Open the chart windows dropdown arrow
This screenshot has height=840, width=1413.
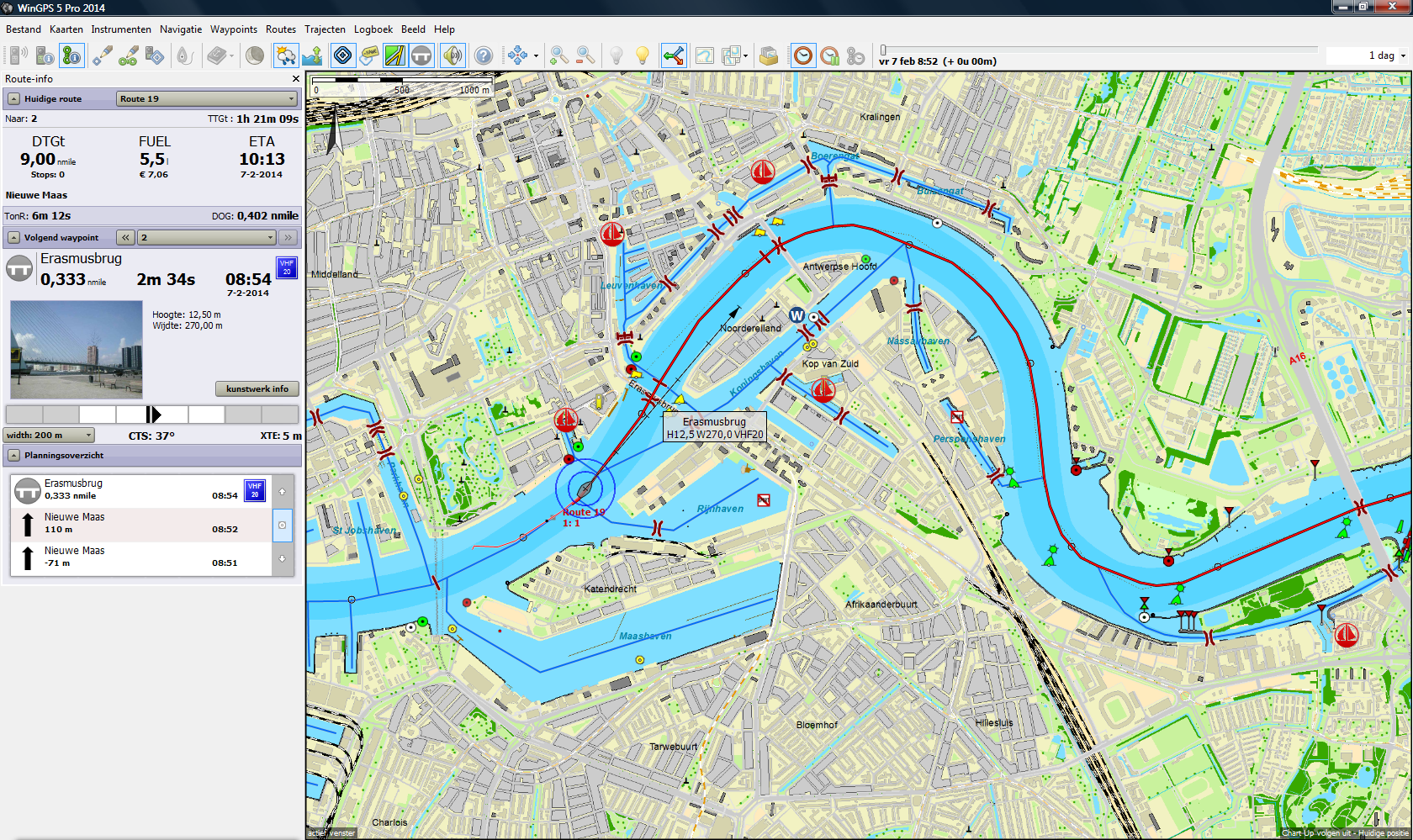(x=745, y=56)
